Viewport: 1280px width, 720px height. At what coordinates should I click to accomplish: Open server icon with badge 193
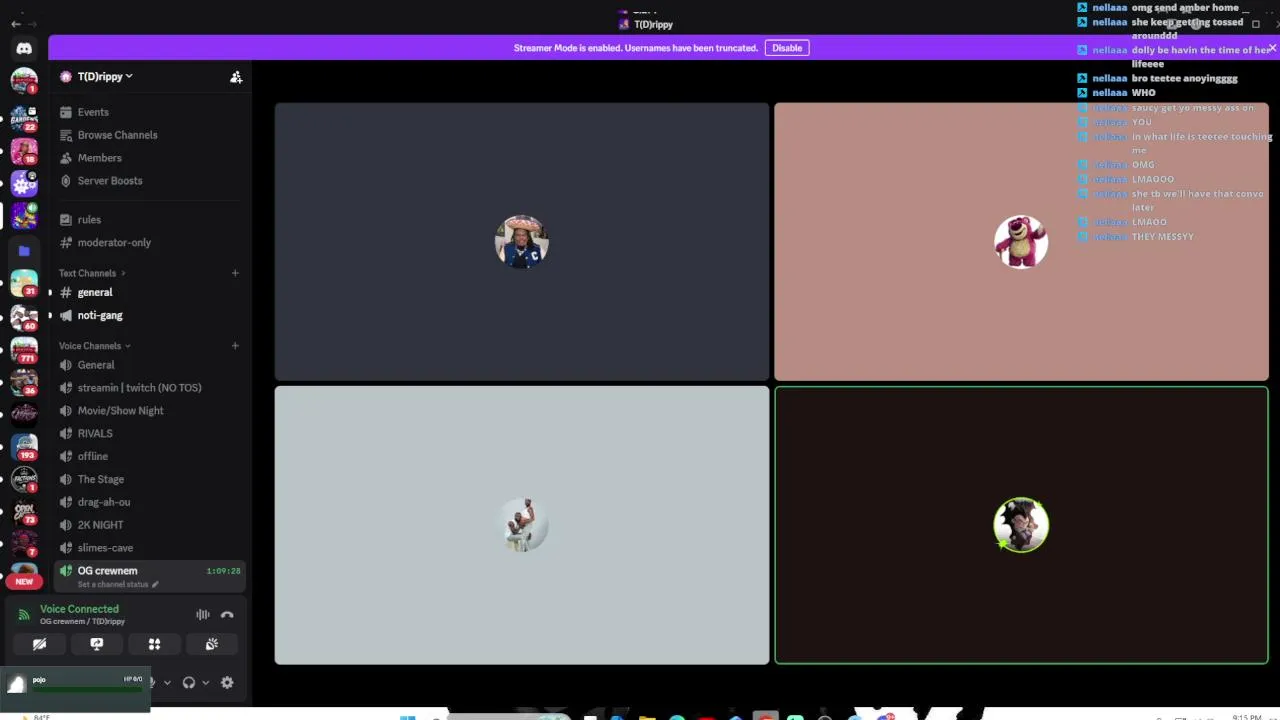click(x=24, y=447)
